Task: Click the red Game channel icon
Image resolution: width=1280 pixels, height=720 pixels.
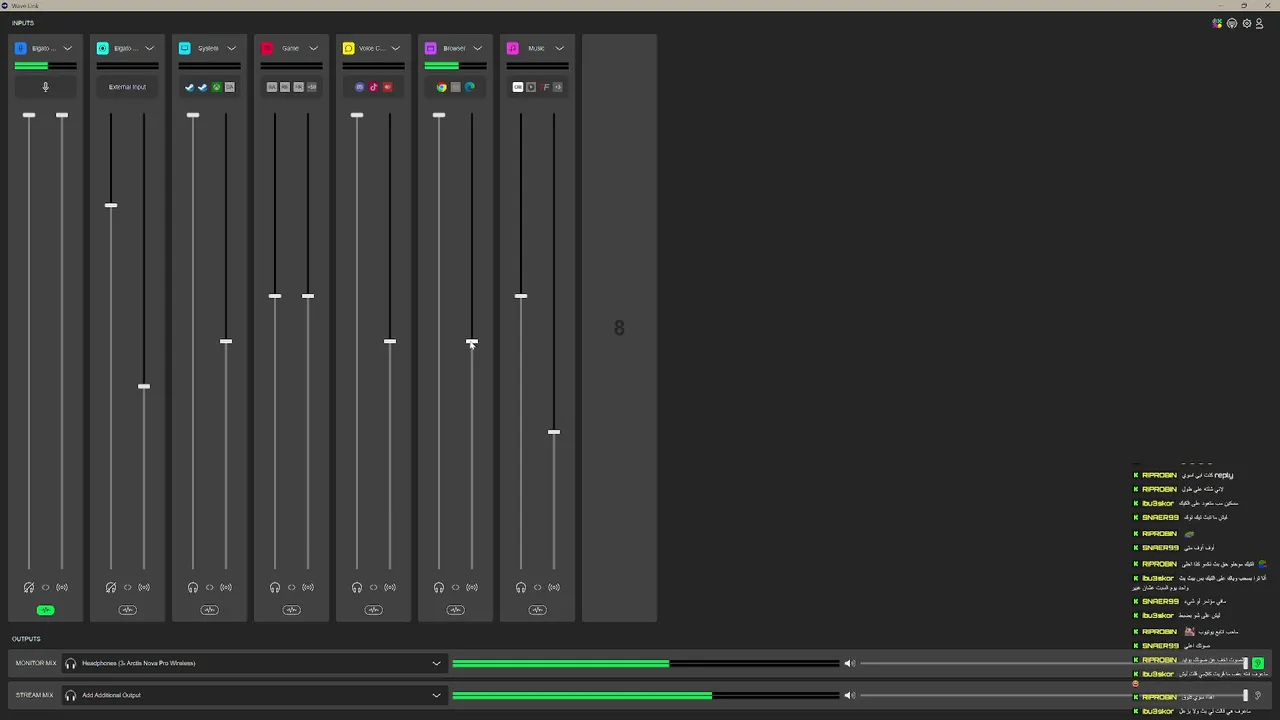Action: [x=266, y=48]
